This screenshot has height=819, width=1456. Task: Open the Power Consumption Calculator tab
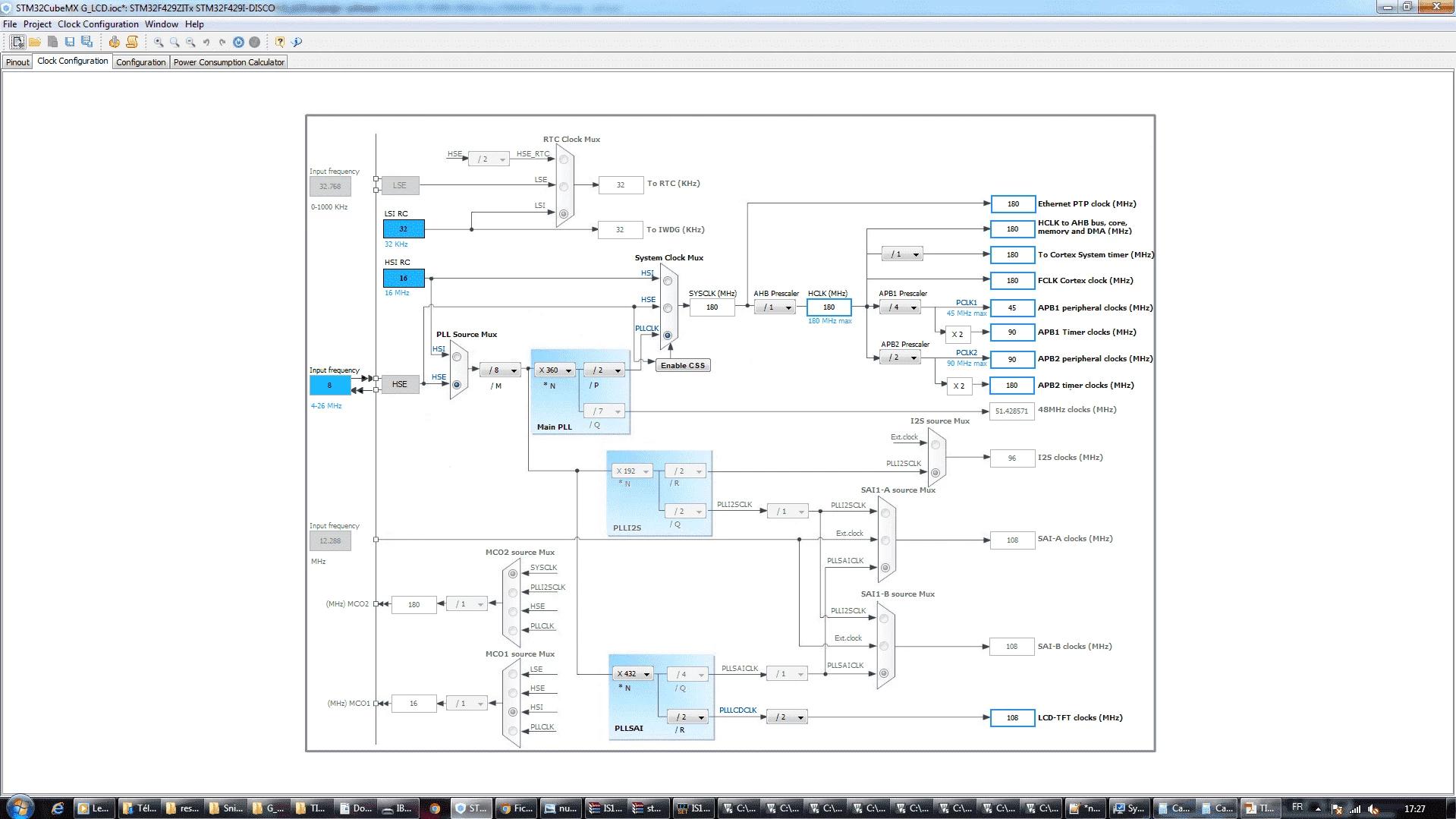click(228, 62)
